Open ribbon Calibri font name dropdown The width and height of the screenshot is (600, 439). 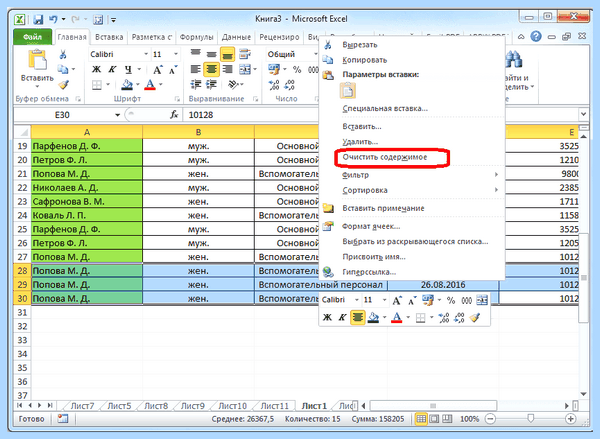[x=146, y=54]
